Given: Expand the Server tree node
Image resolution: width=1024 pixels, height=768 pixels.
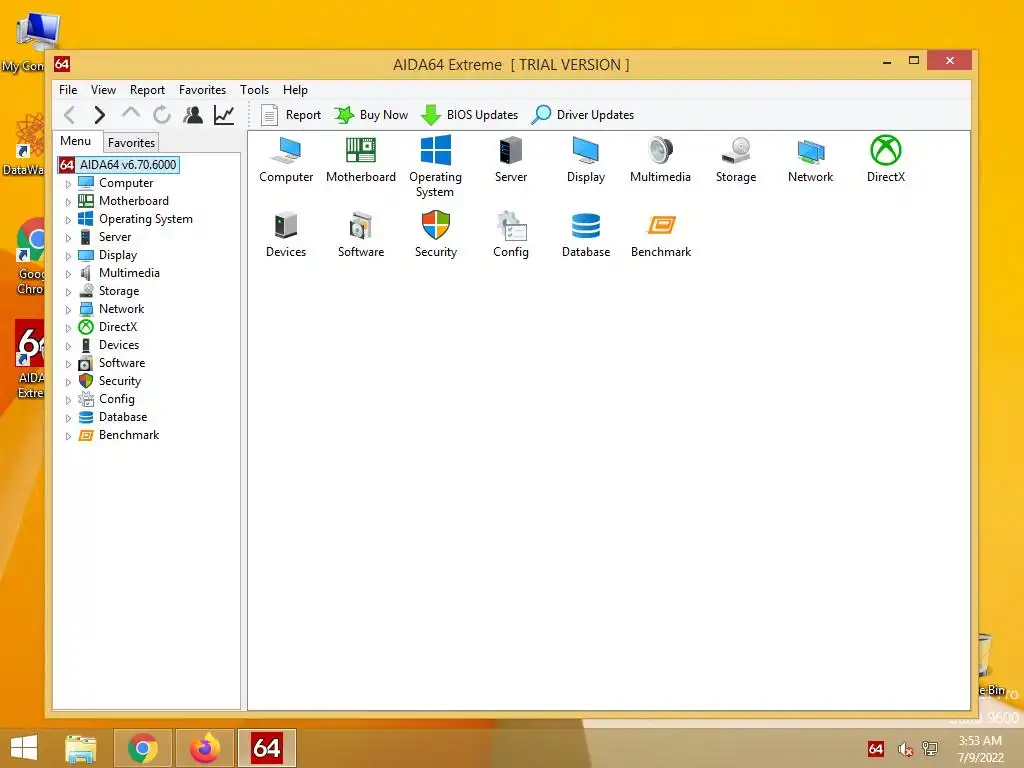Looking at the screenshot, I should pos(68,238).
